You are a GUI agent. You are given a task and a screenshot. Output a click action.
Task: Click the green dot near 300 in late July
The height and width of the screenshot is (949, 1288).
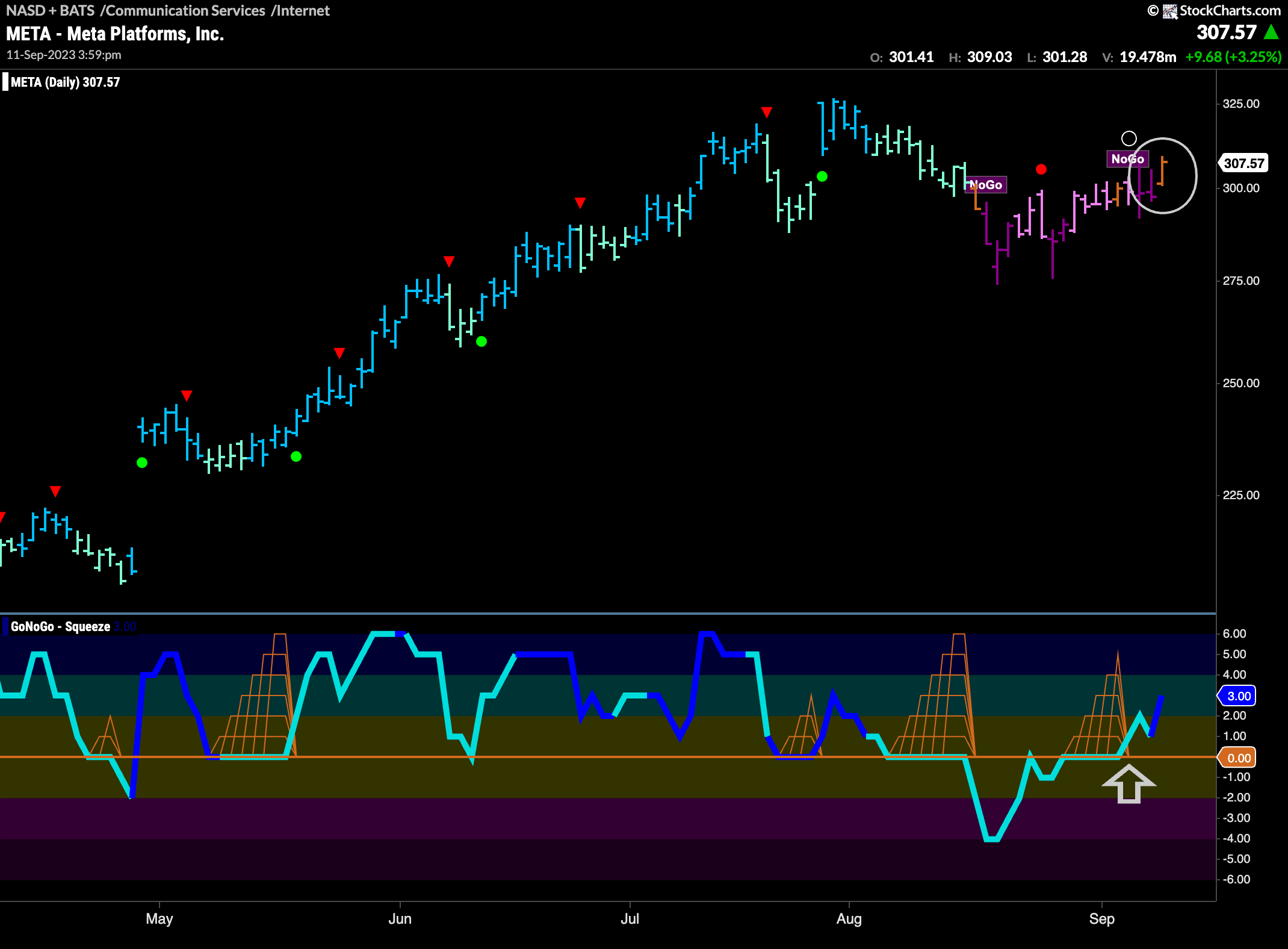[822, 176]
